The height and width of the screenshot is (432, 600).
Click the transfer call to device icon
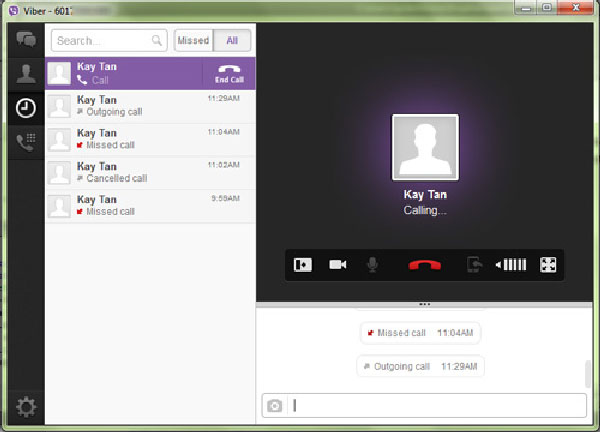[474, 265]
